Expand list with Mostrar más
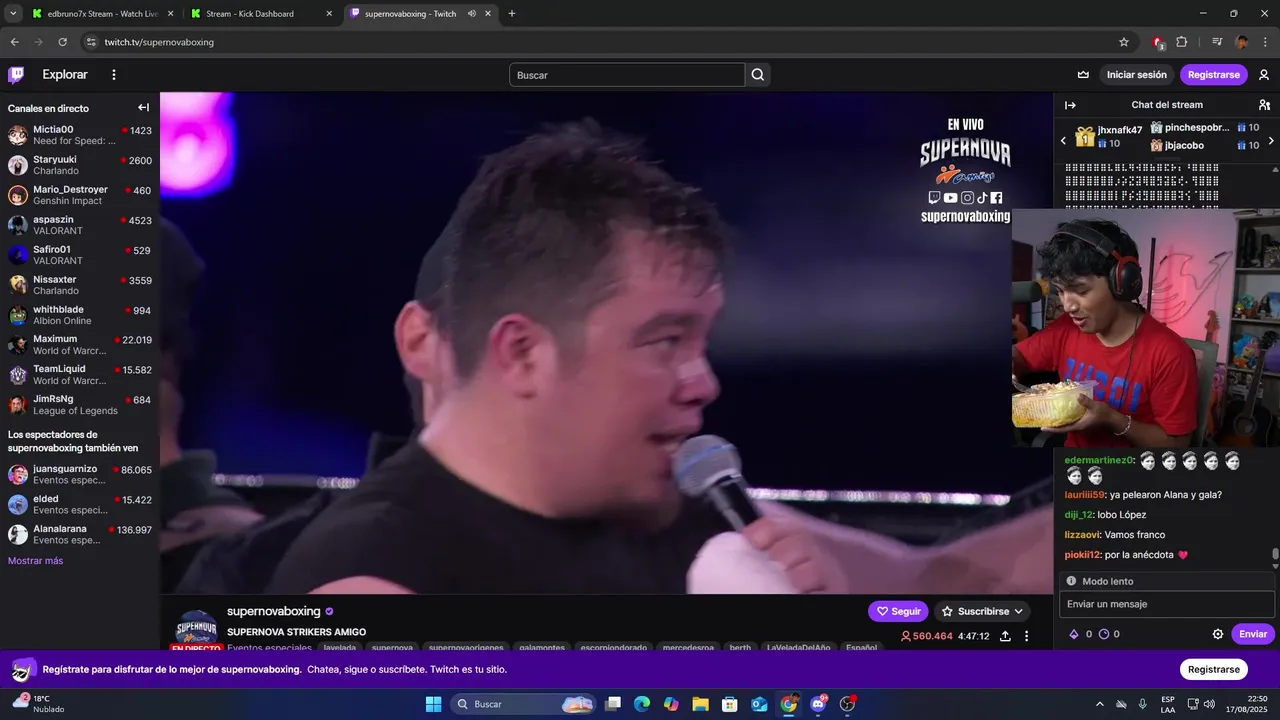Viewport: 1280px width, 720px height. [x=36, y=561]
